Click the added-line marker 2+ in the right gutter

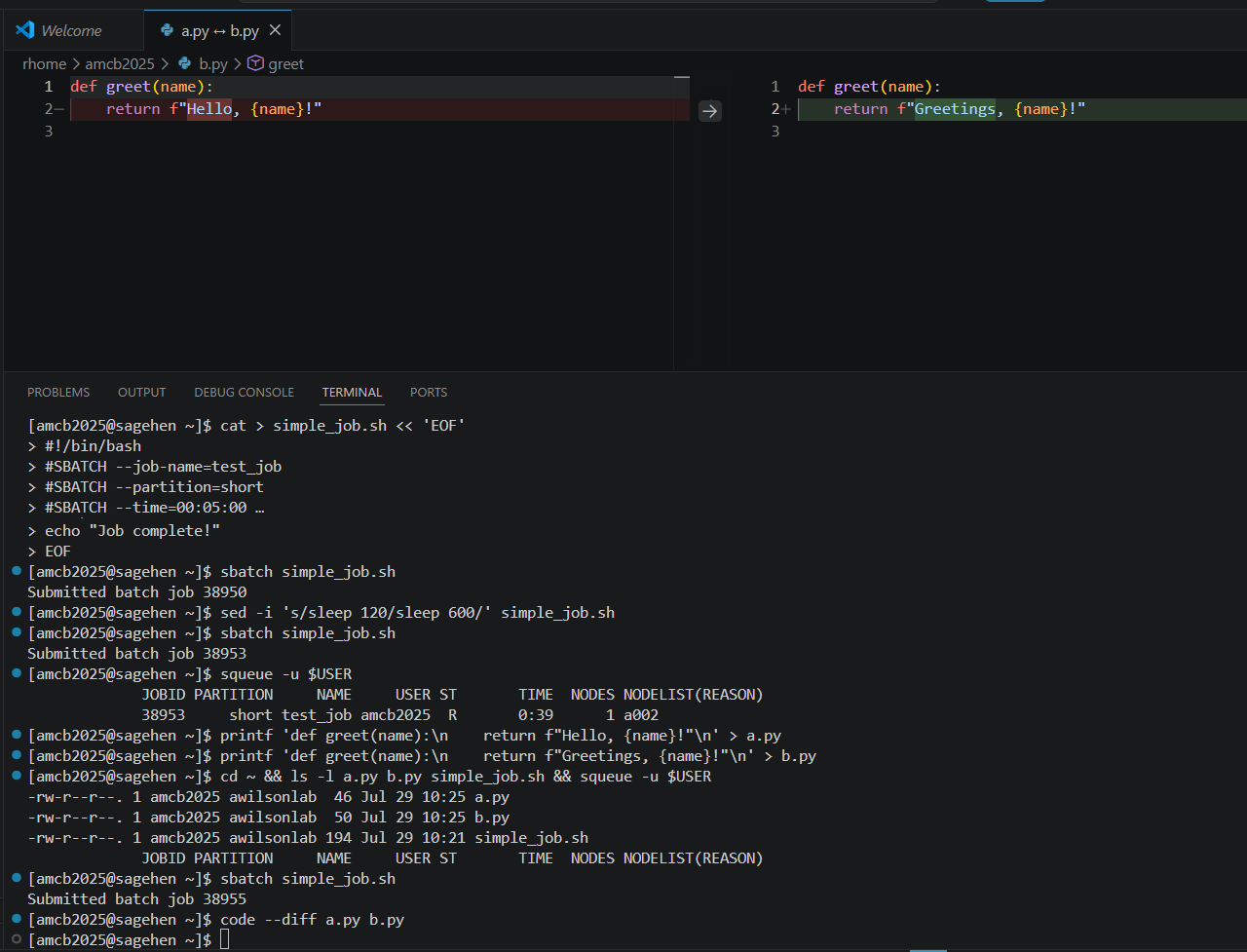click(x=780, y=109)
